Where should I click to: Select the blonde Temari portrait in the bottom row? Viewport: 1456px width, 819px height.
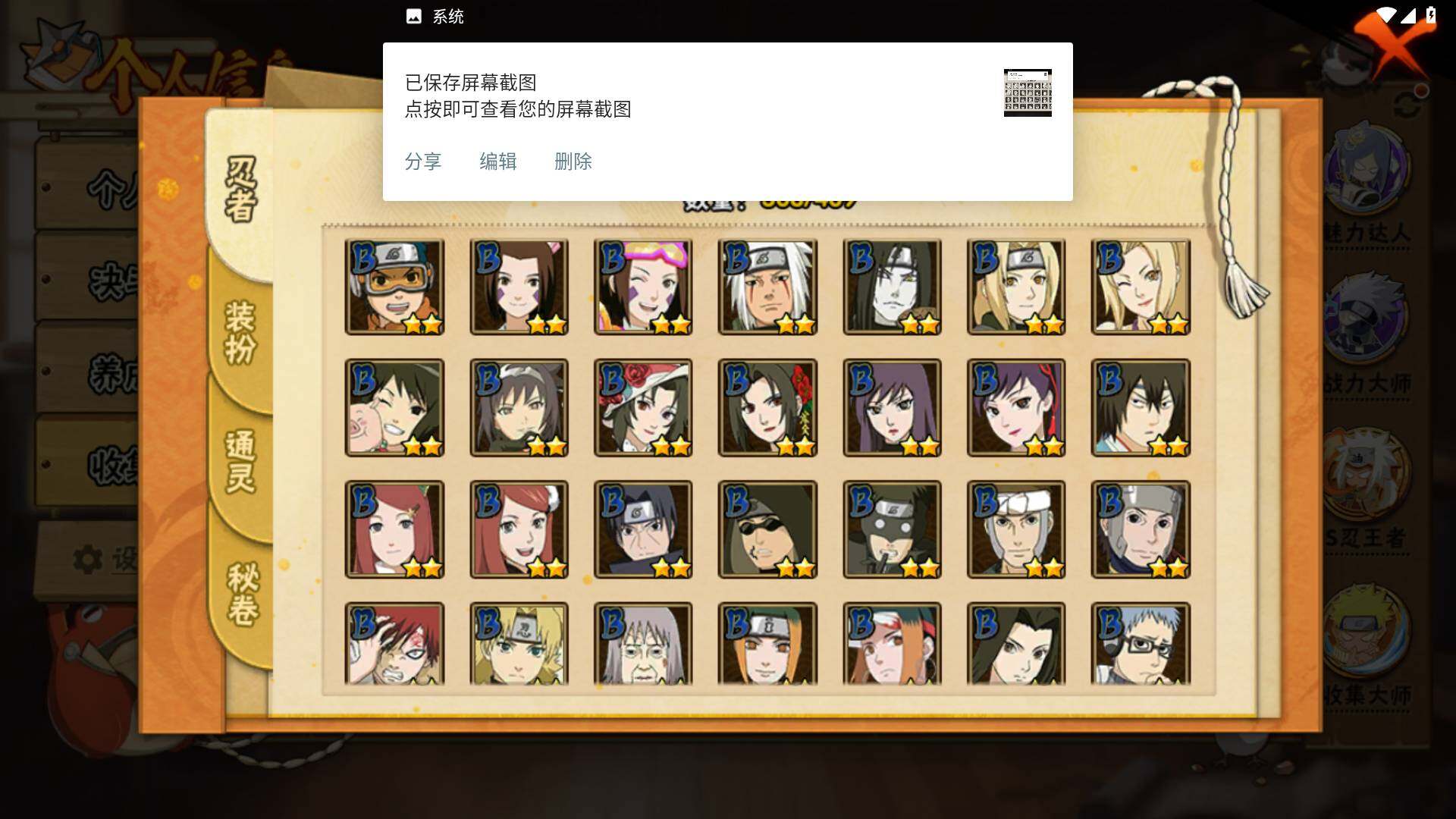point(519,644)
